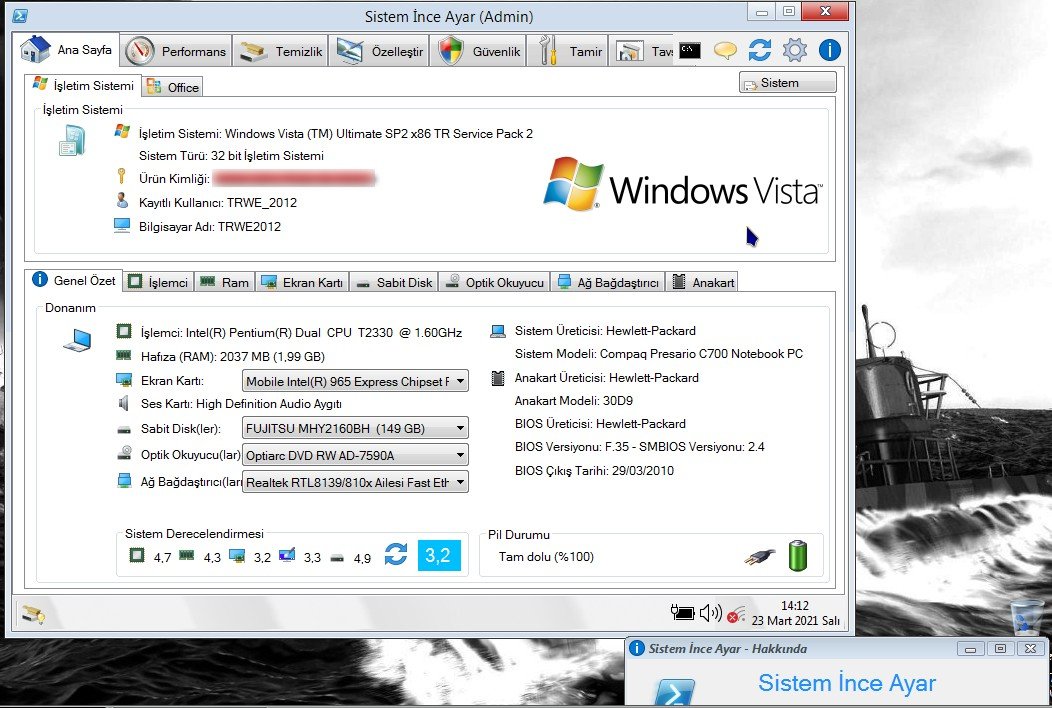
Task: Click the monitor icon beside Bilgisayar Adı
Action: click(x=121, y=225)
